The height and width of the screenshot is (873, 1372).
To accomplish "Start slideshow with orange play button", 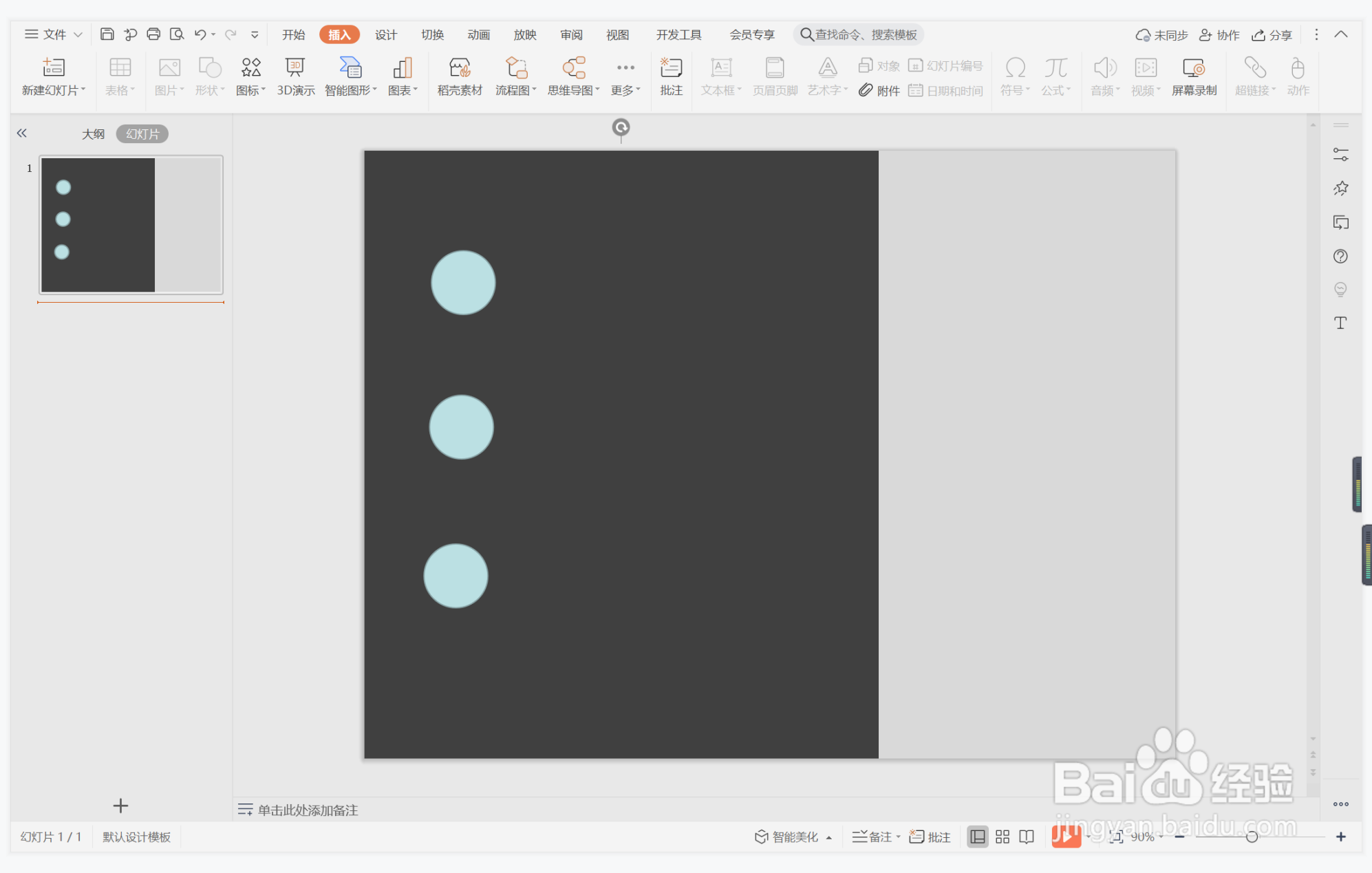I will 1065,837.
